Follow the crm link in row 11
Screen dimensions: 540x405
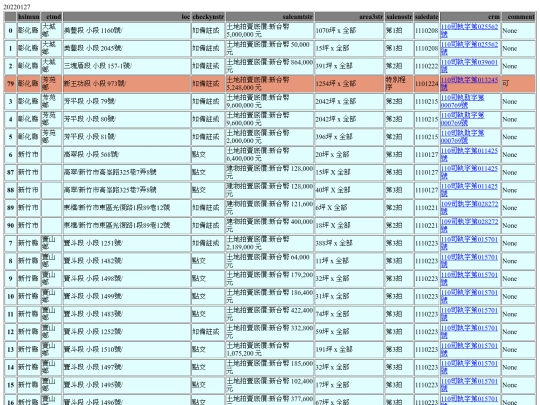(469, 314)
